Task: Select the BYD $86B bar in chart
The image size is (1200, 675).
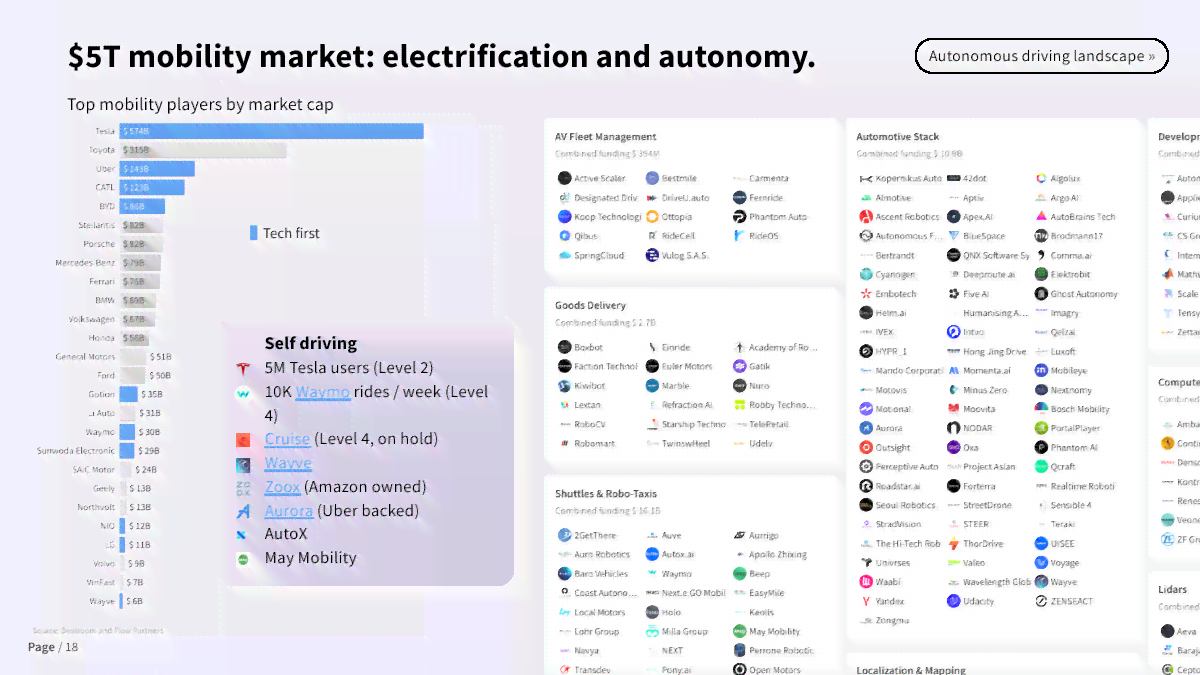Action: [142, 207]
